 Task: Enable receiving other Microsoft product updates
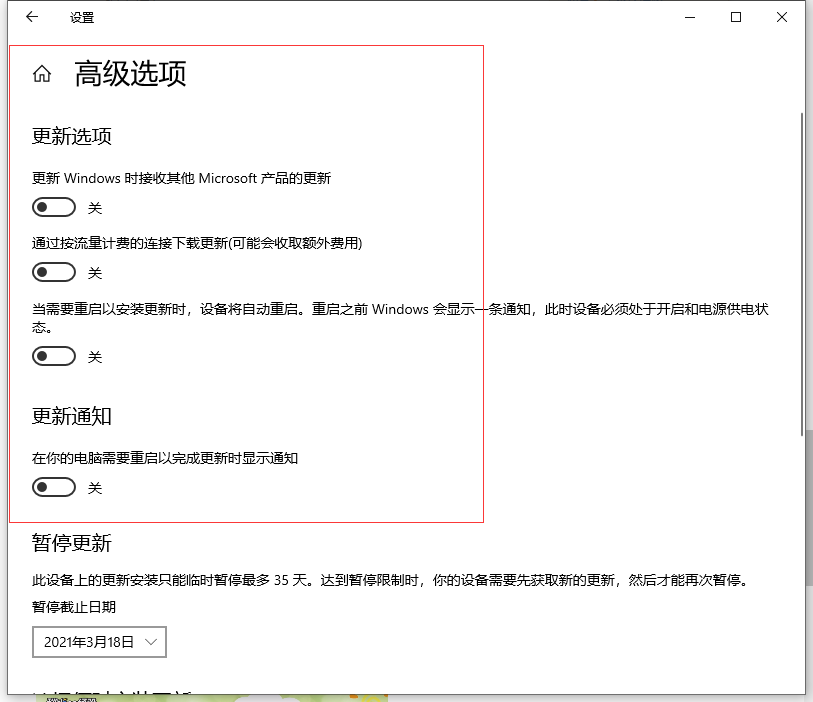pos(54,207)
